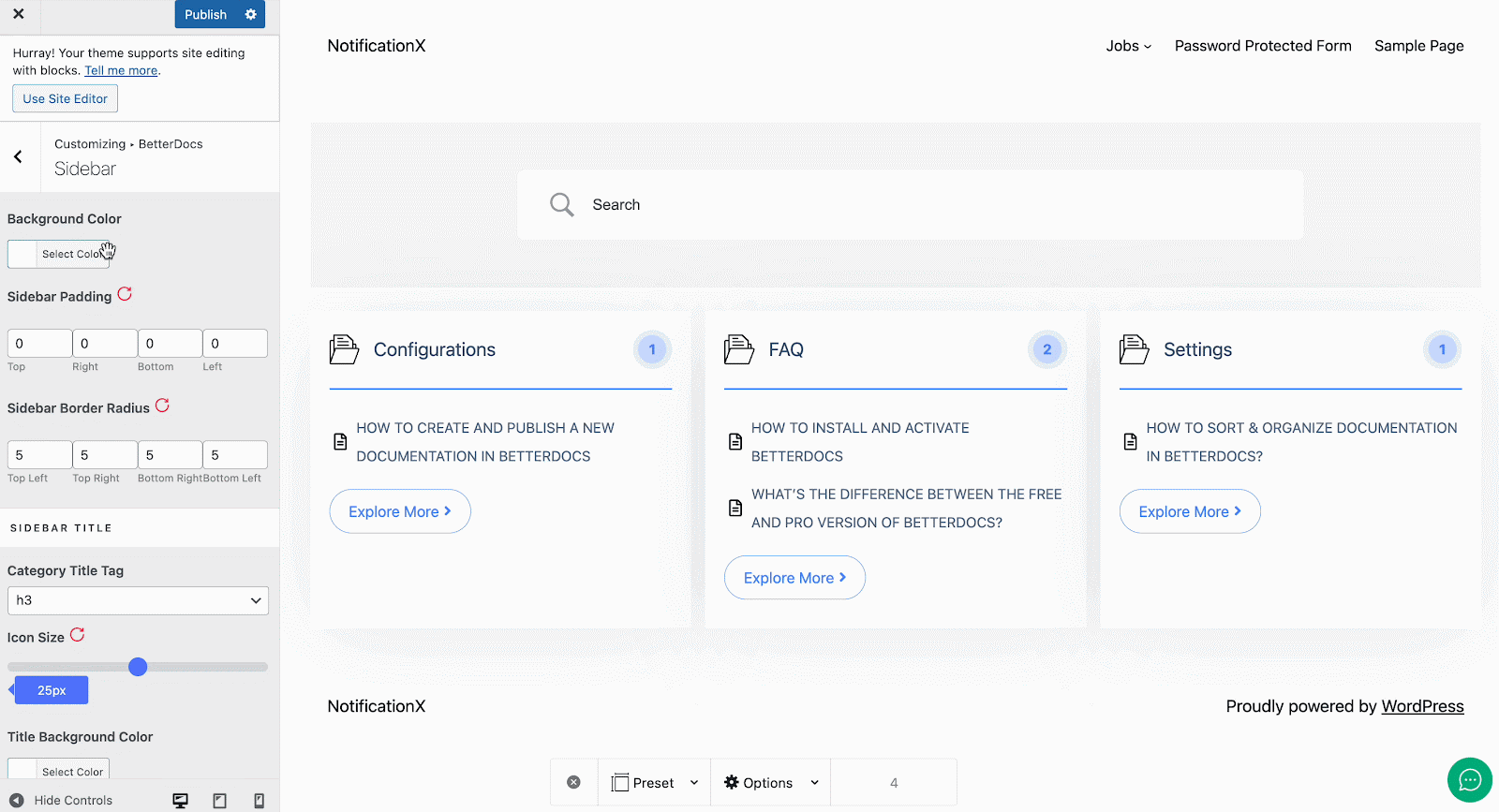This screenshot has width=1499, height=812.
Task: Open the Preset dropdown
Action: pyautogui.click(x=655, y=782)
